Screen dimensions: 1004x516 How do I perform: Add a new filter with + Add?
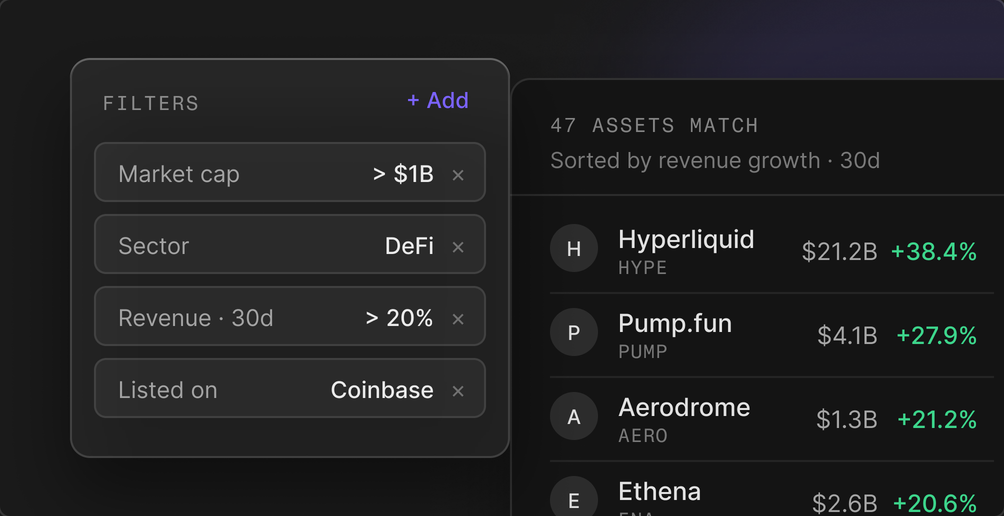(x=438, y=101)
